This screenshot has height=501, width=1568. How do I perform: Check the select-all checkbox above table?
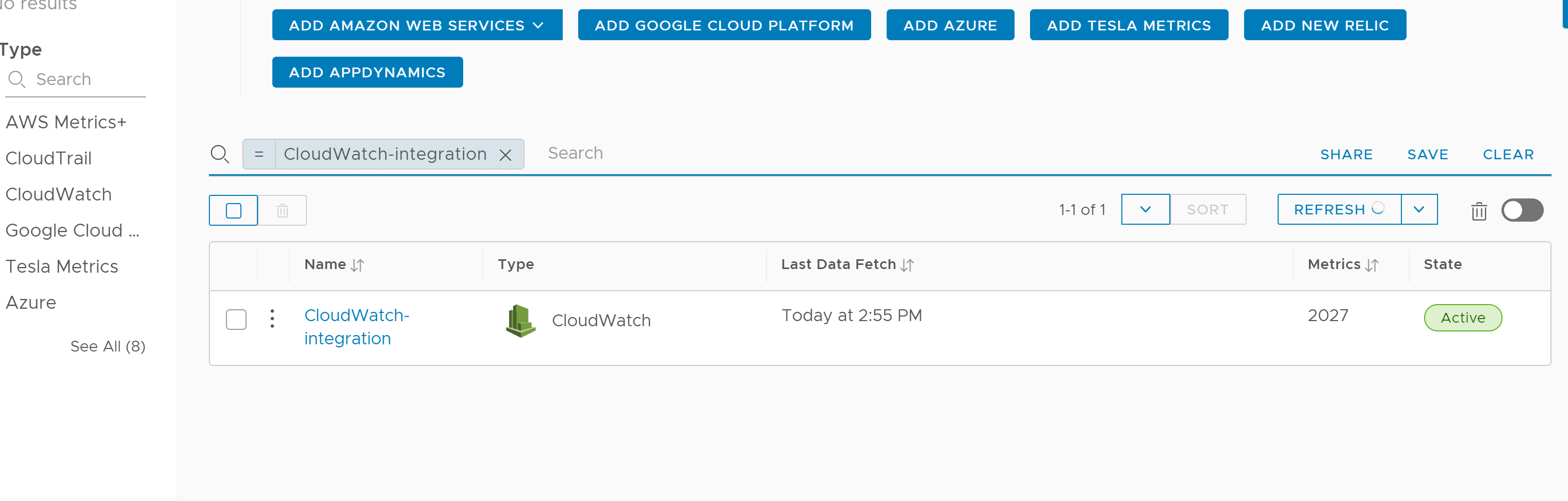[233, 211]
